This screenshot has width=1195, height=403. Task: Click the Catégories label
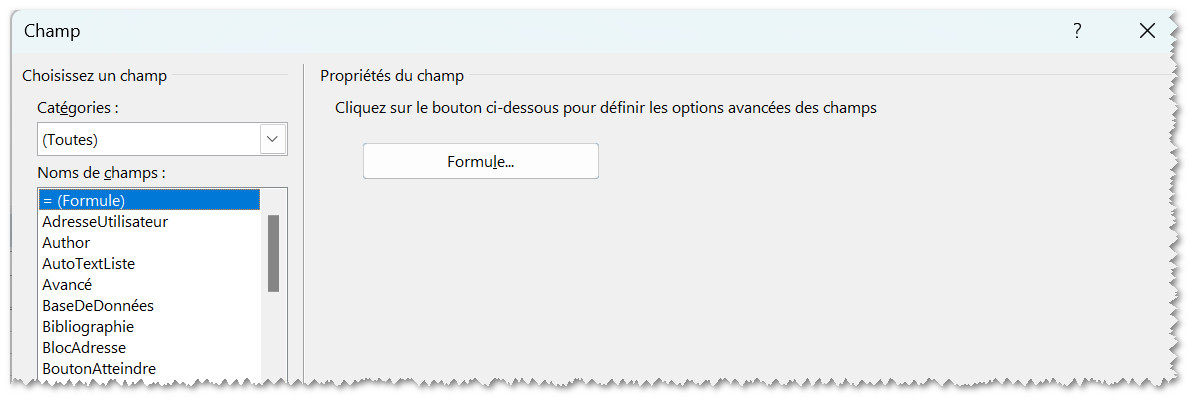[78, 107]
